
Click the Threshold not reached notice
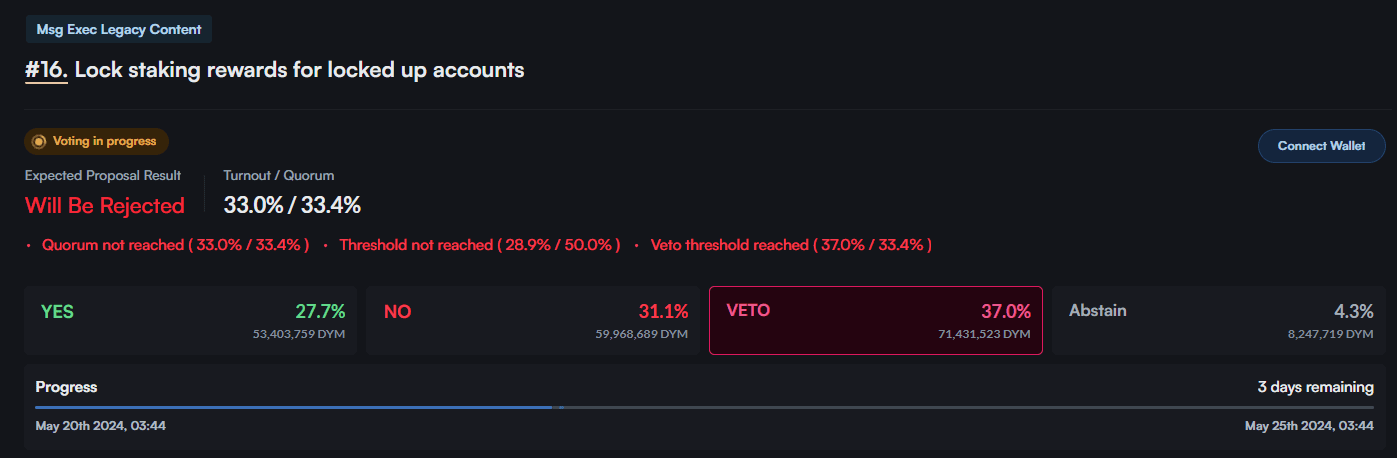[x=480, y=245]
